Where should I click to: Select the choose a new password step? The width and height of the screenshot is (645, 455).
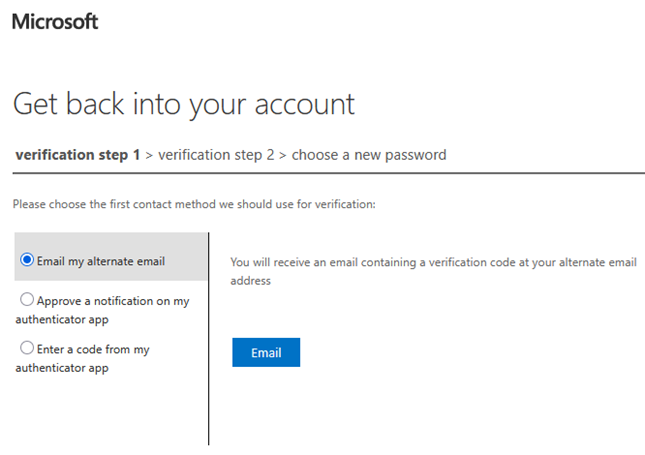(369, 155)
